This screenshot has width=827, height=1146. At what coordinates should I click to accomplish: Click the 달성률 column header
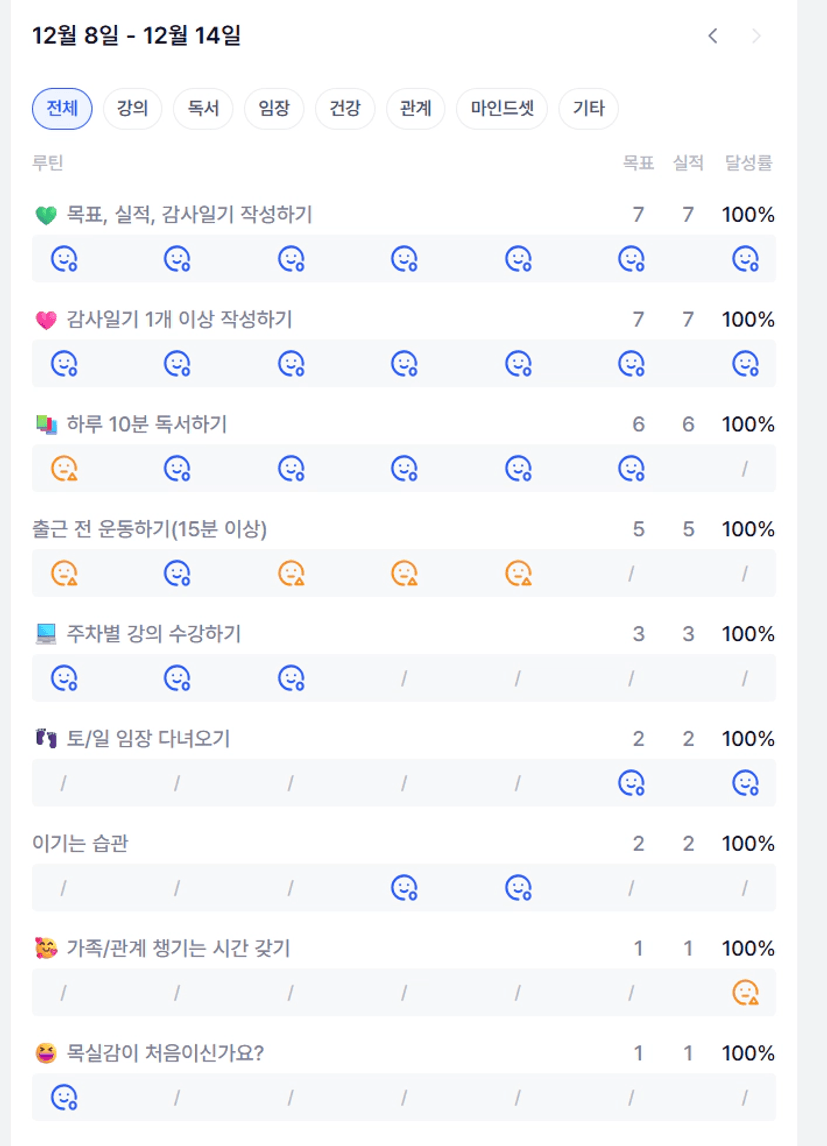click(x=749, y=163)
